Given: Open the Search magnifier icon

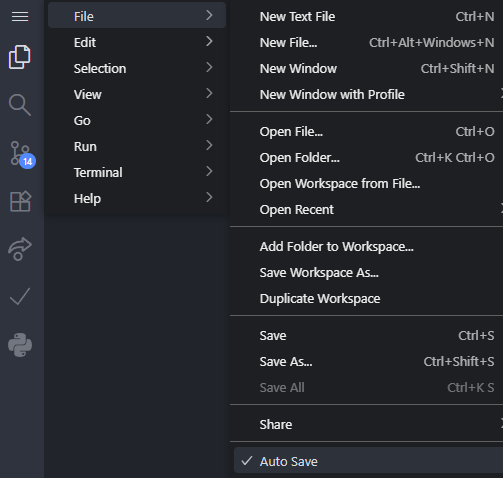Looking at the screenshot, I should pyautogui.click(x=20, y=105).
